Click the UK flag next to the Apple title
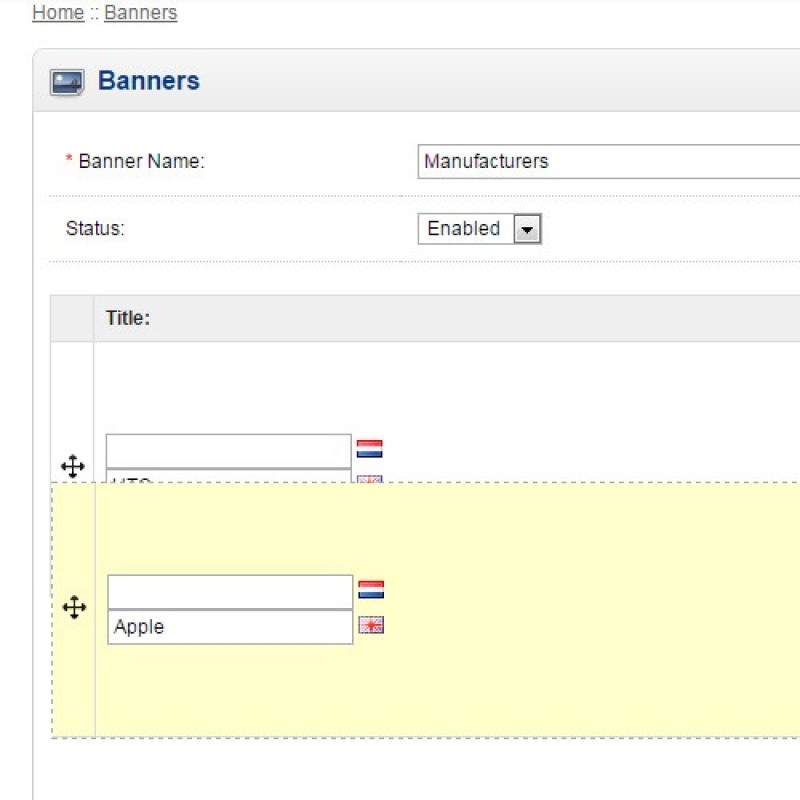The height and width of the screenshot is (800, 800). pyautogui.click(x=369, y=626)
